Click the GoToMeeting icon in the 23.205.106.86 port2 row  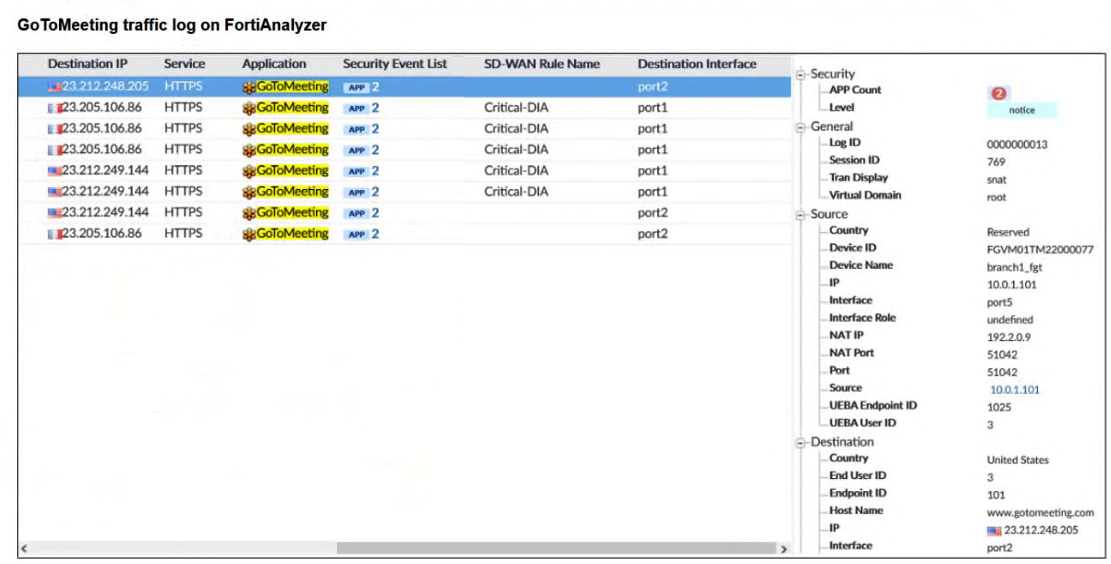(x=249, y=235)
